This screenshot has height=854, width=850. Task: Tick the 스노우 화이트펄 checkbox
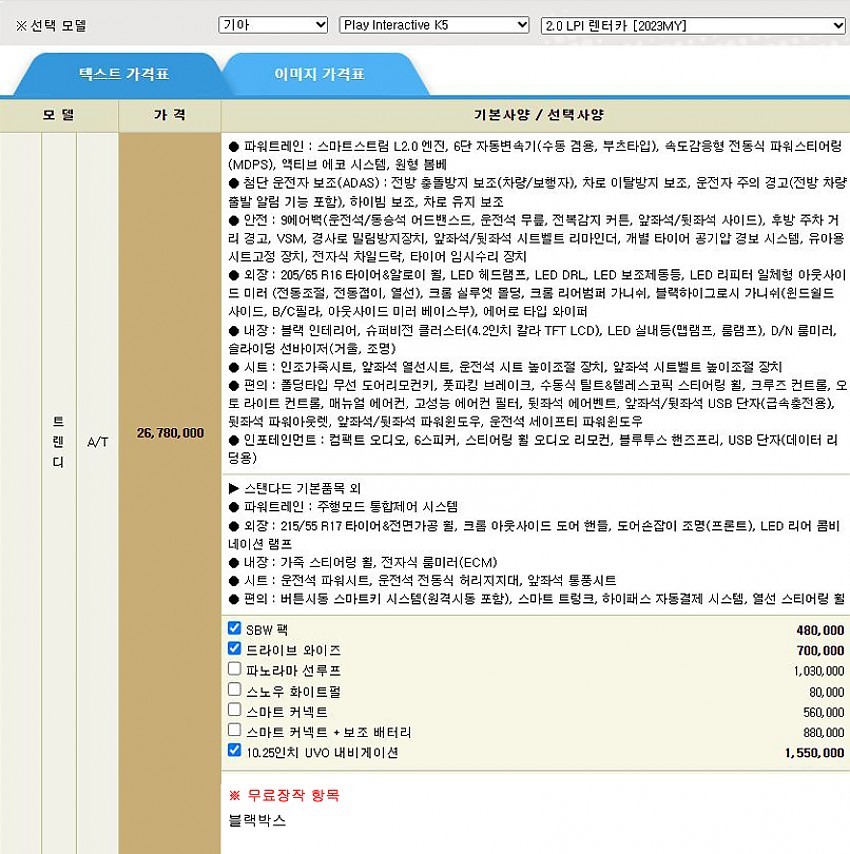pyautogui.click(x=234, y=689)
